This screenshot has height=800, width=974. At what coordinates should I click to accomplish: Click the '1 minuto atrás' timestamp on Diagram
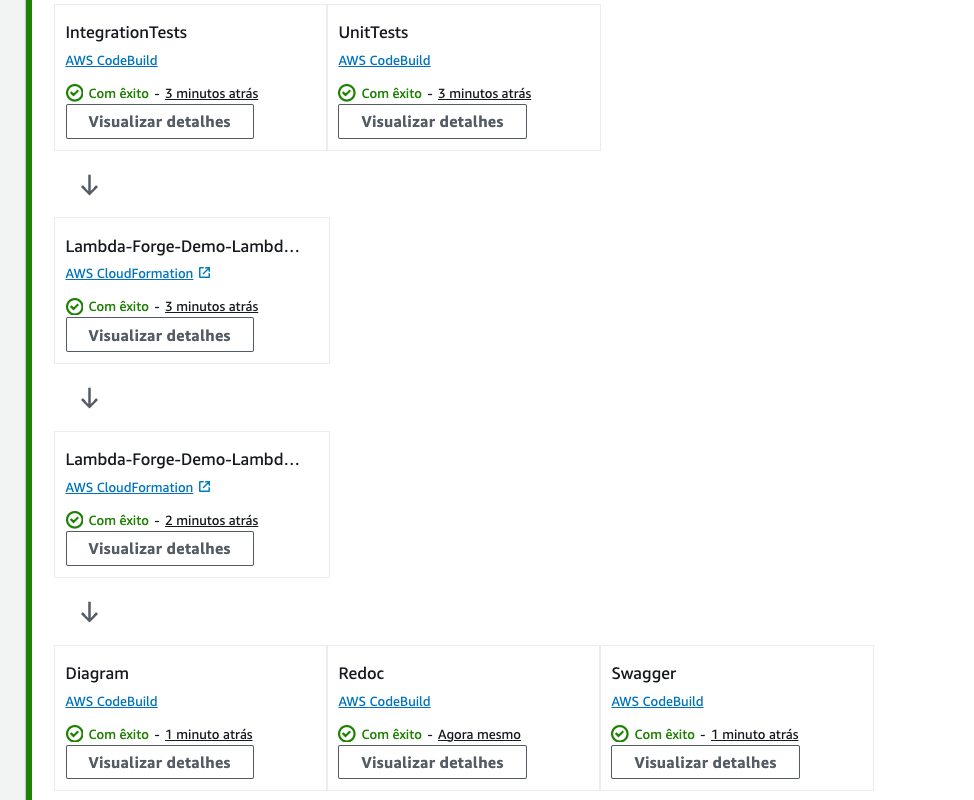pyautogui.click(x=208, y=734)
